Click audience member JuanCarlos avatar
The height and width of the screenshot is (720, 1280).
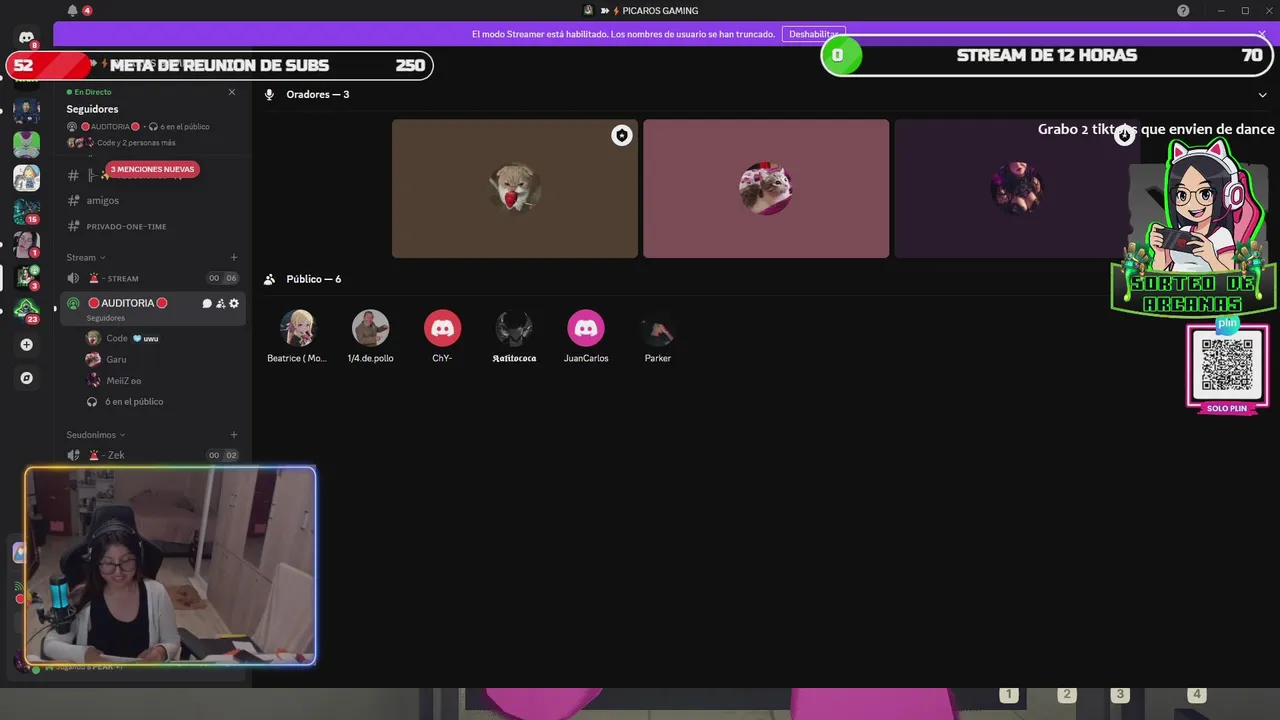(x=586, y=328)
